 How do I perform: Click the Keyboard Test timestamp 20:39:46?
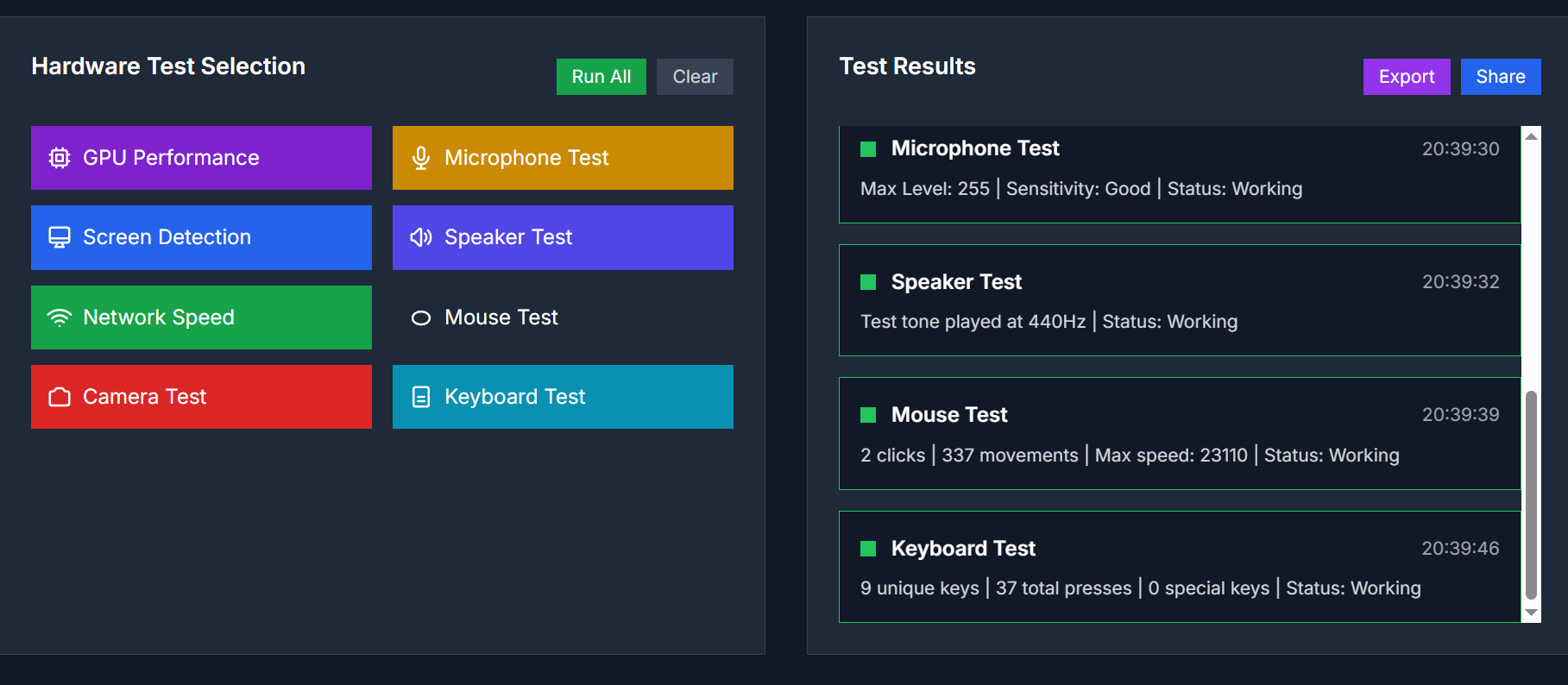pyautogui.click(x=1460, y=549)
